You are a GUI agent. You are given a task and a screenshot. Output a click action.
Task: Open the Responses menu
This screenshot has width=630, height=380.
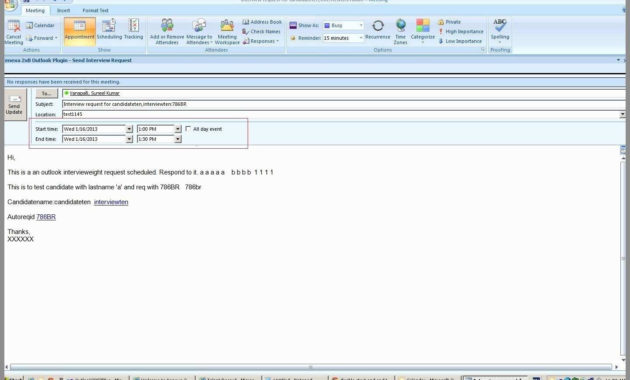[260, 41]
